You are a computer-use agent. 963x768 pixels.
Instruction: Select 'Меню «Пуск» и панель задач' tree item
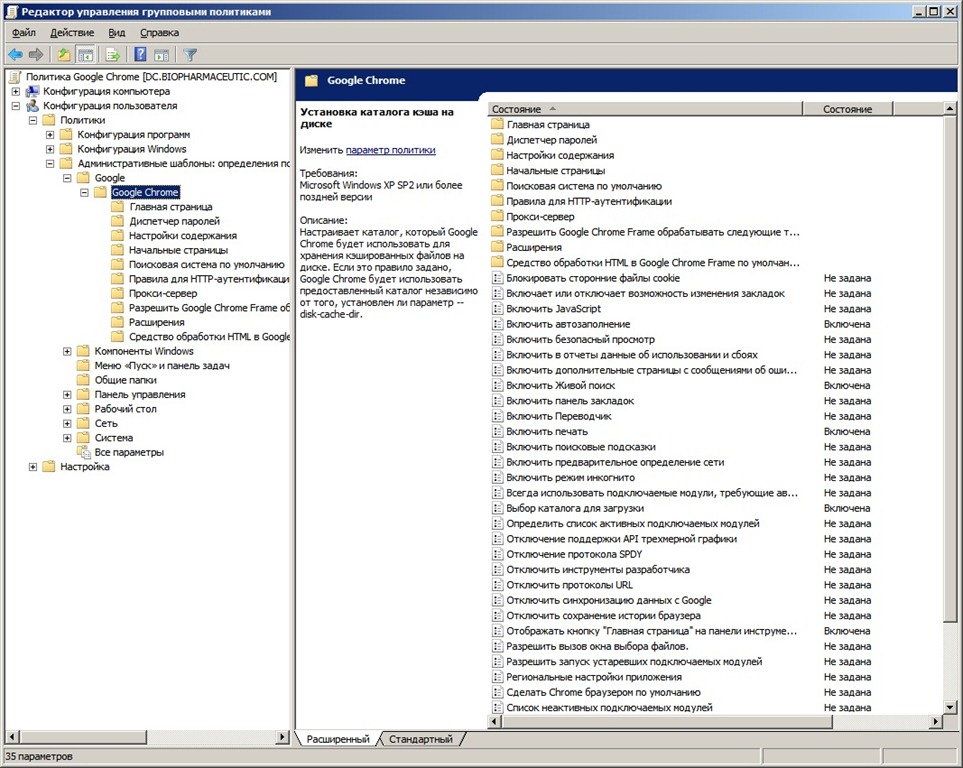click(162, 366)
